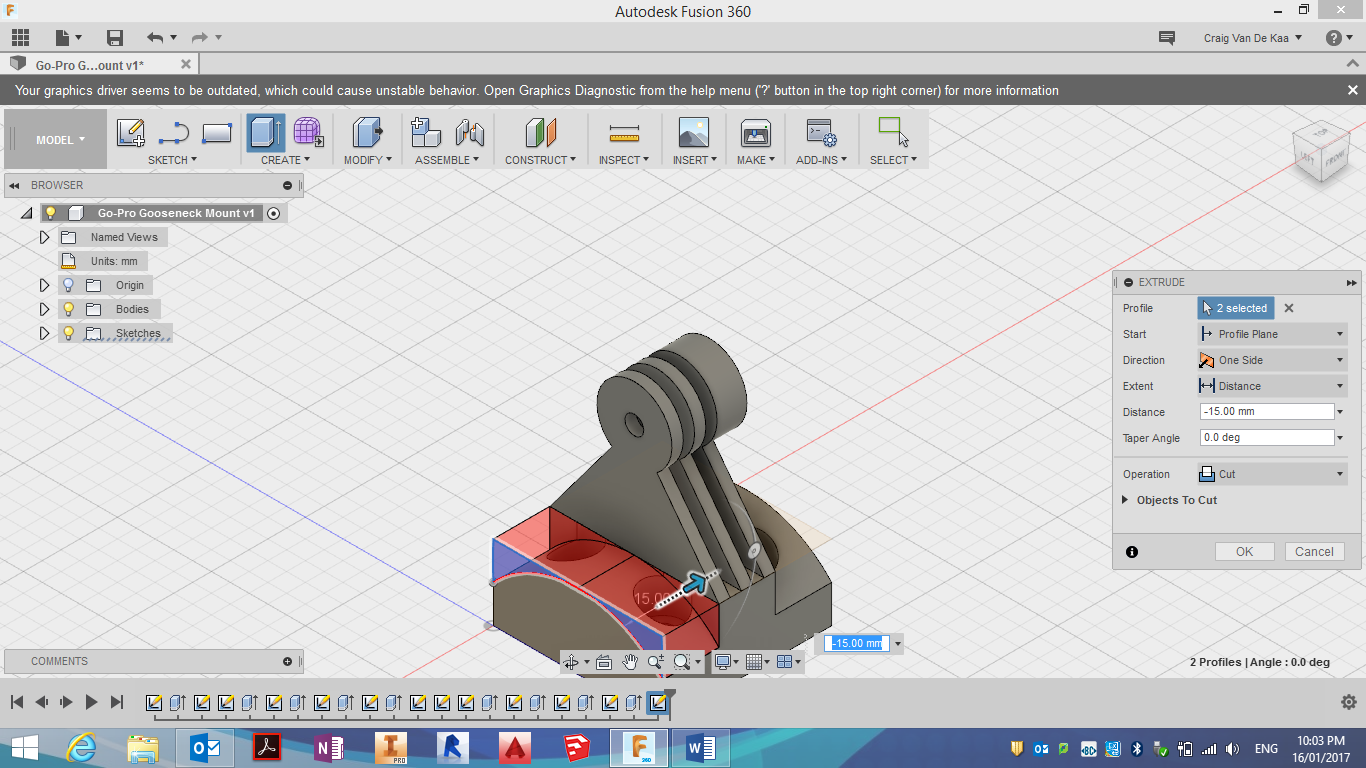Open the INSPECT menu
This screenshot has width=1366, height=768.
(624, 160)
